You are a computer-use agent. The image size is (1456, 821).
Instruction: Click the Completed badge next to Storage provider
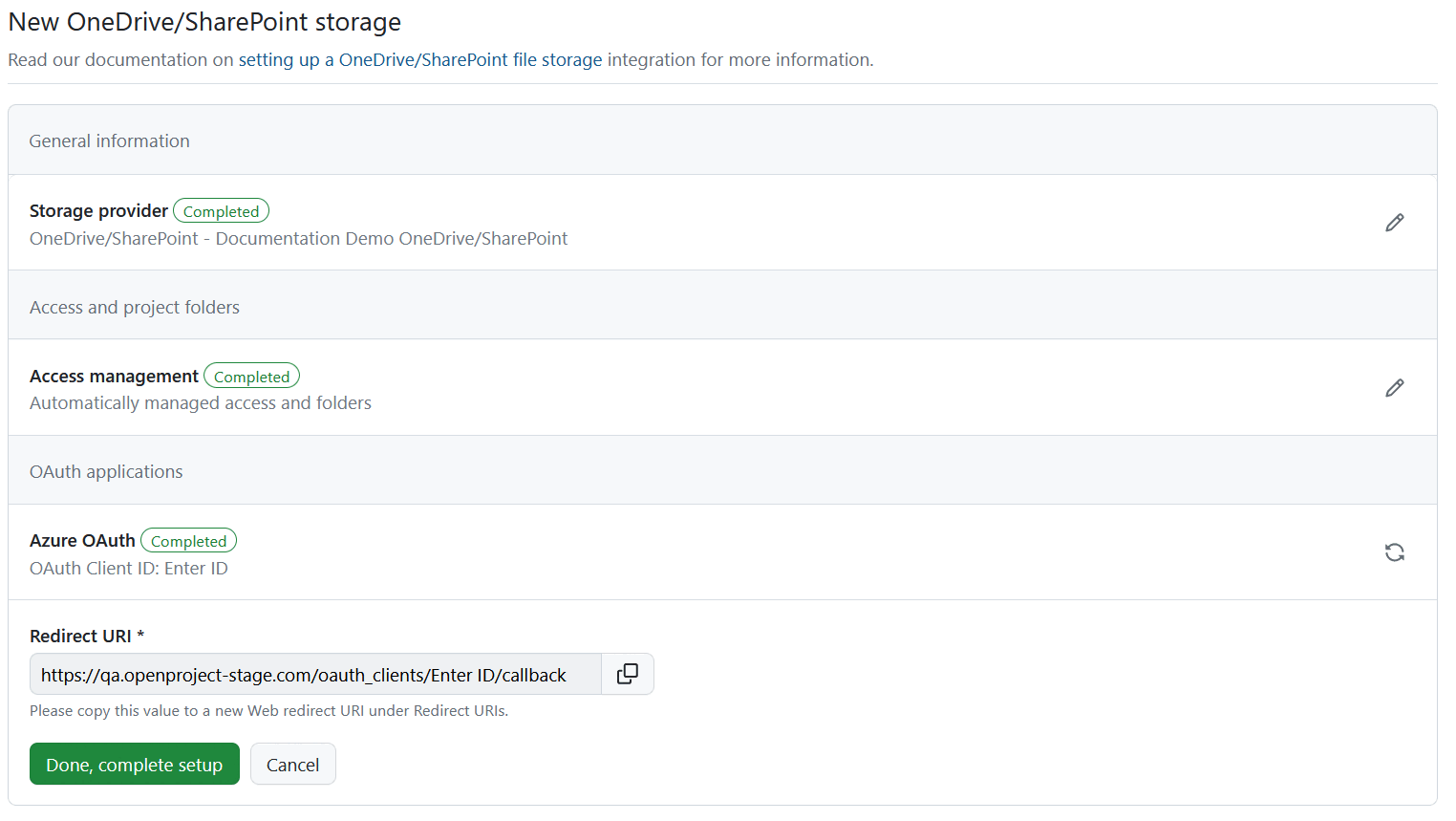point(221,210)
